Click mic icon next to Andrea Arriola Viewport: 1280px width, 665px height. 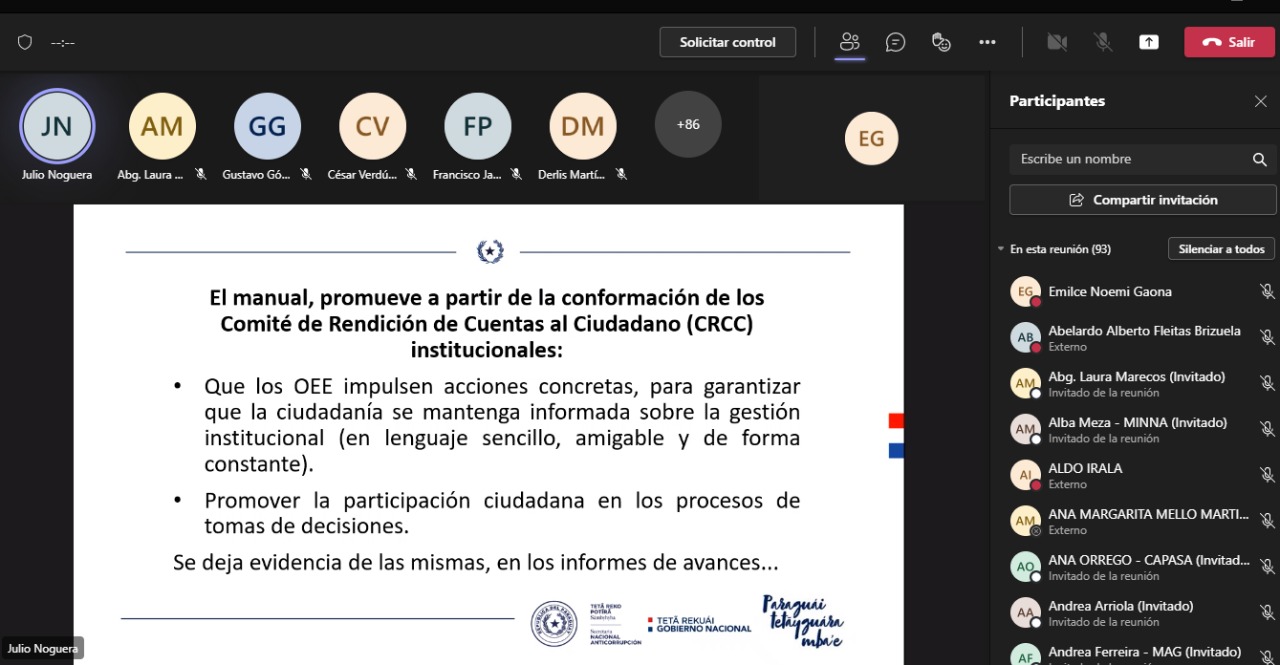[1266, 613]
